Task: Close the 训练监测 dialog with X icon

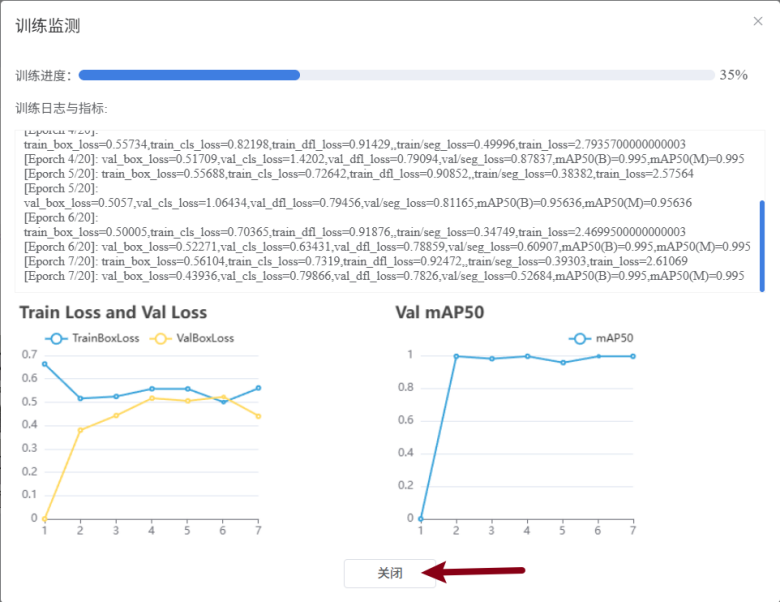Action: point(757,21)
